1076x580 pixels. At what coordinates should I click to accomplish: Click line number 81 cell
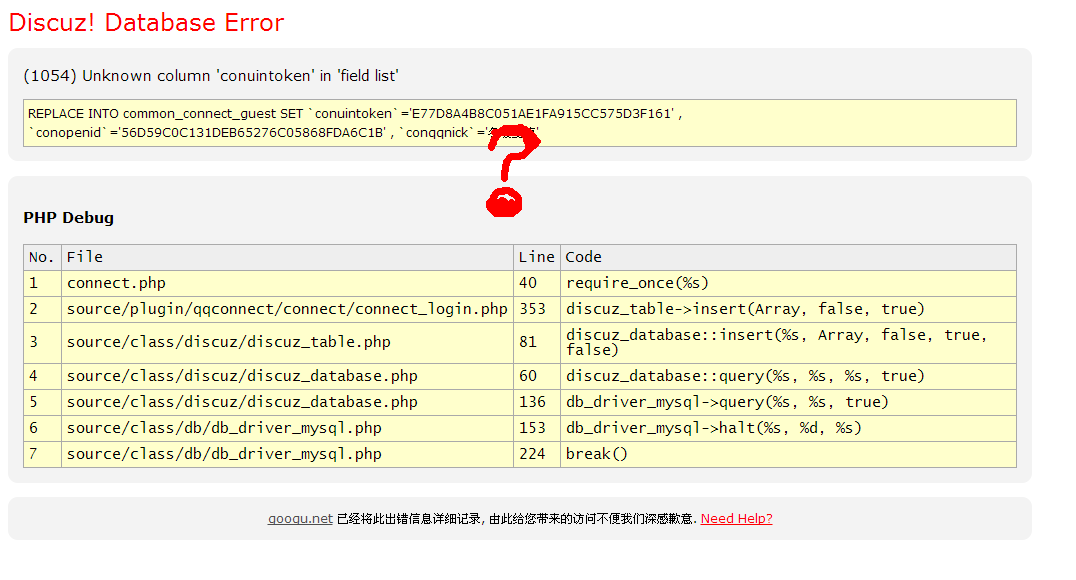[537, 343]
